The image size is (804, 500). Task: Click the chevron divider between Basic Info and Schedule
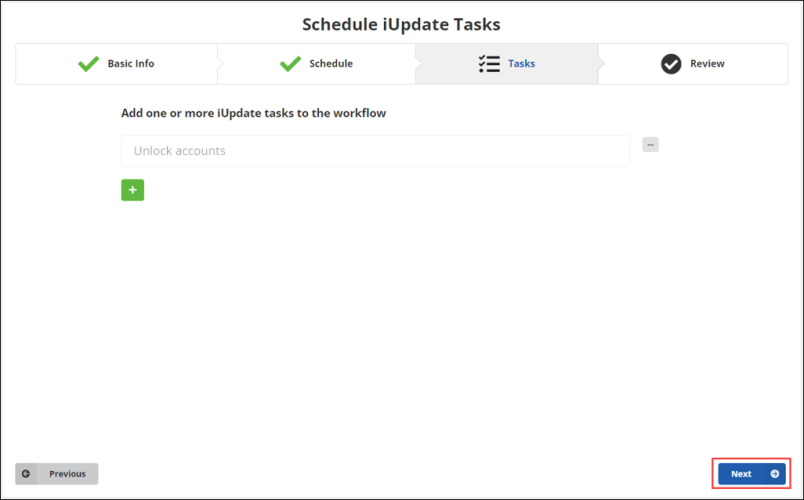221,64
